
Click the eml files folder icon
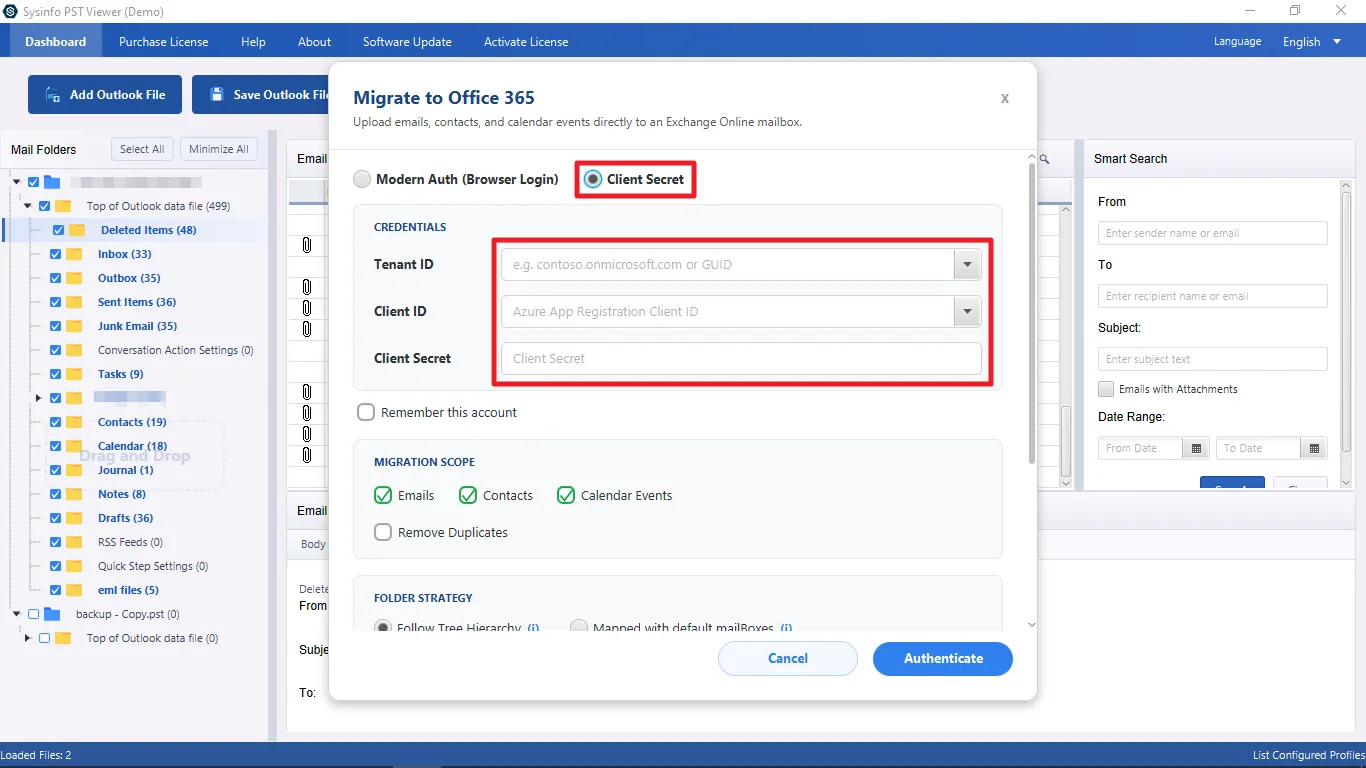[x=74, y=590]
